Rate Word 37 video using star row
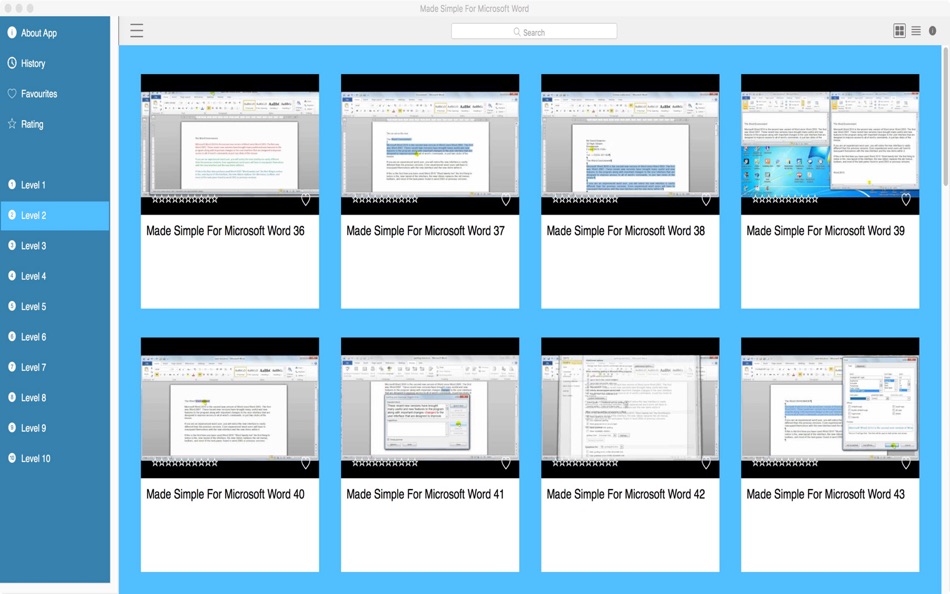Screen dimensions: 950x594 [x=385, y=199]
